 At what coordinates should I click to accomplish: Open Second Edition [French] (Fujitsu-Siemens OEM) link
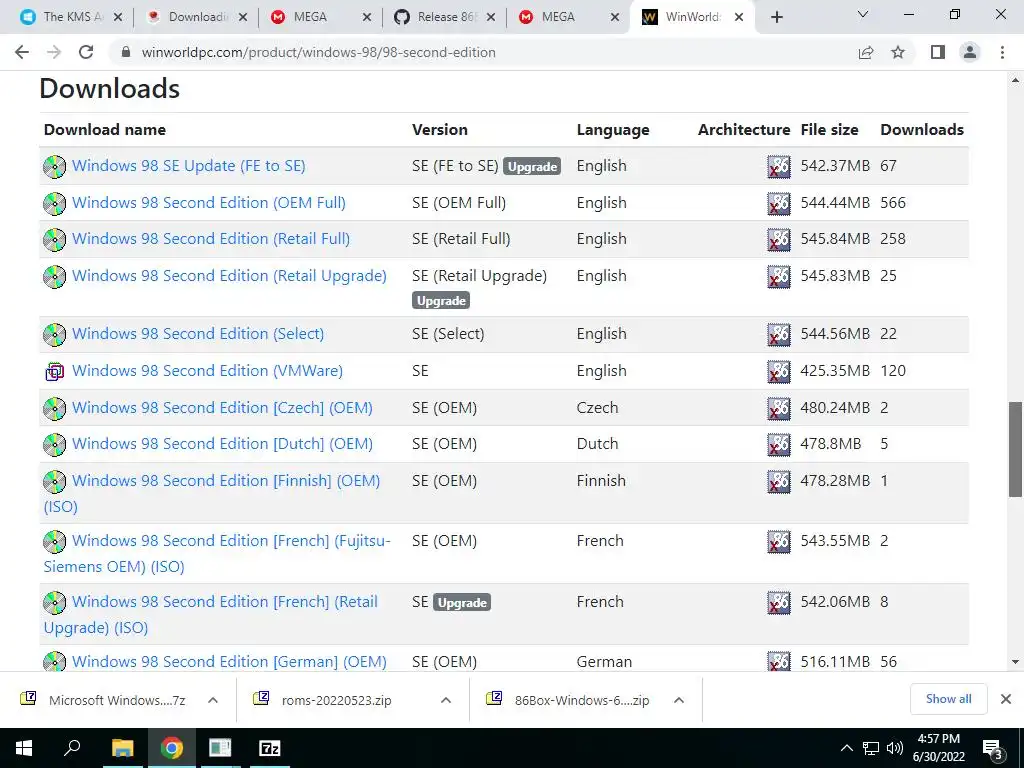click(x=217, y=554)
